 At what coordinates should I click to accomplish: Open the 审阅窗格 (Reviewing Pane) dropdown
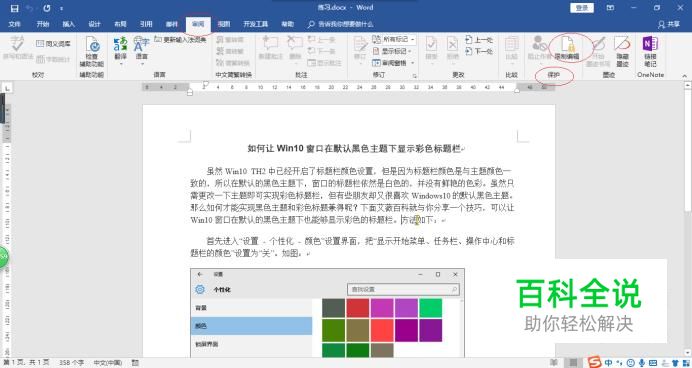click(394, 63)
